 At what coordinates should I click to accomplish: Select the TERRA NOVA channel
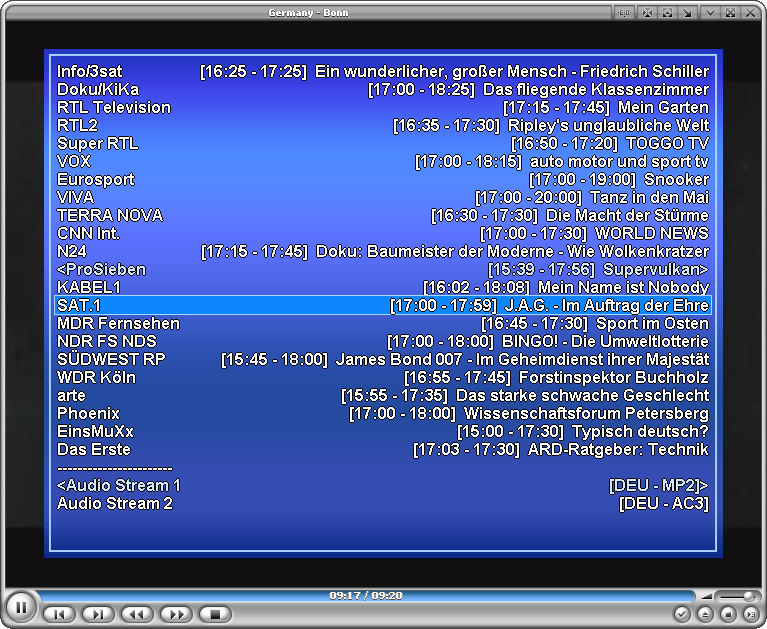tap(383, 216)
